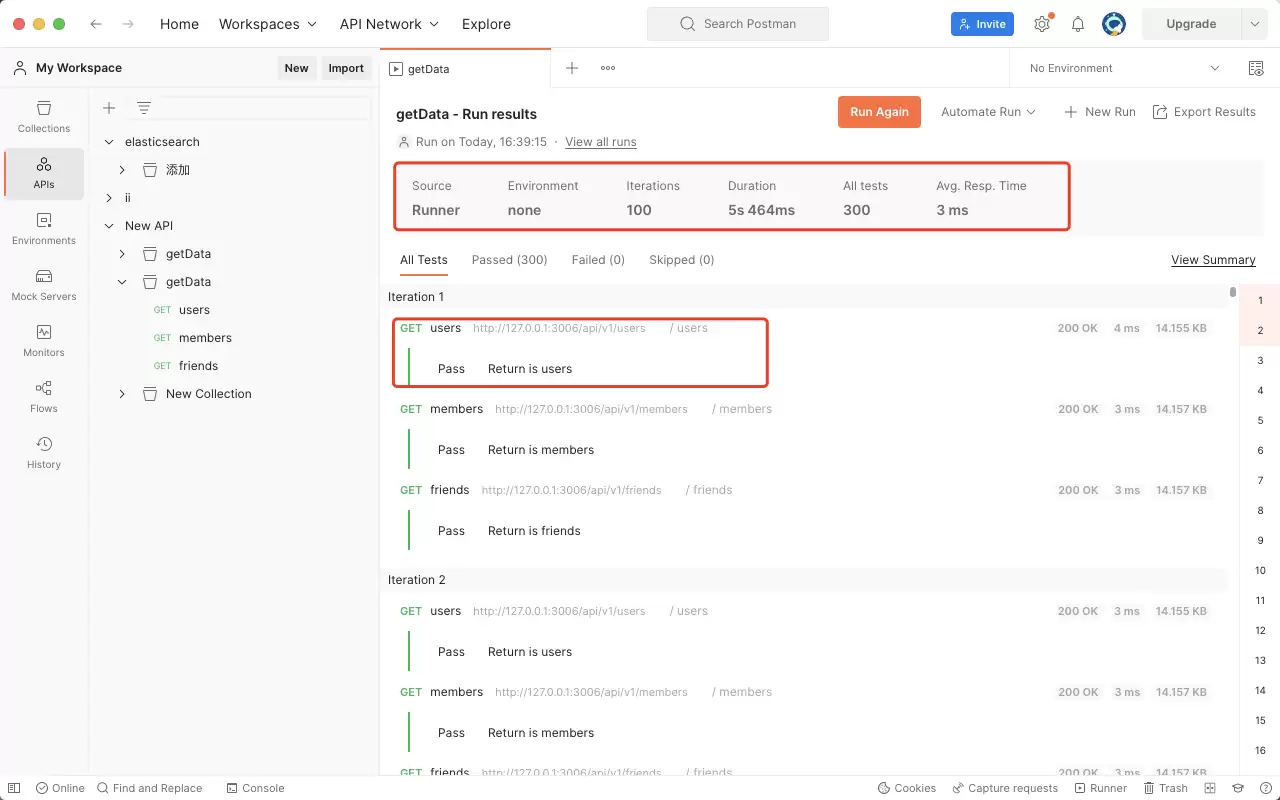Open the Upgrade dropdown arrow
The image size is (1280, 800).
pyautogui.click(x=1255, y=24)
